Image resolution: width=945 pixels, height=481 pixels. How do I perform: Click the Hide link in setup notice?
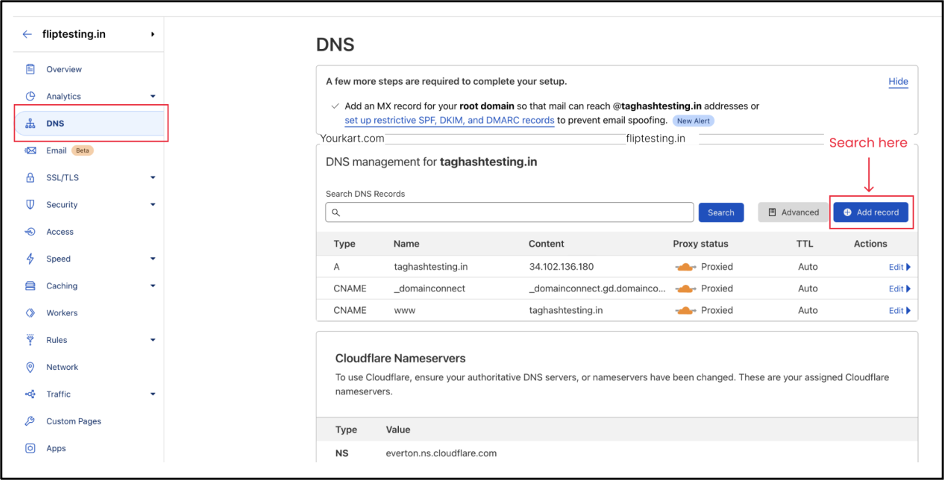pyautogui.click(x=898, y=81)
